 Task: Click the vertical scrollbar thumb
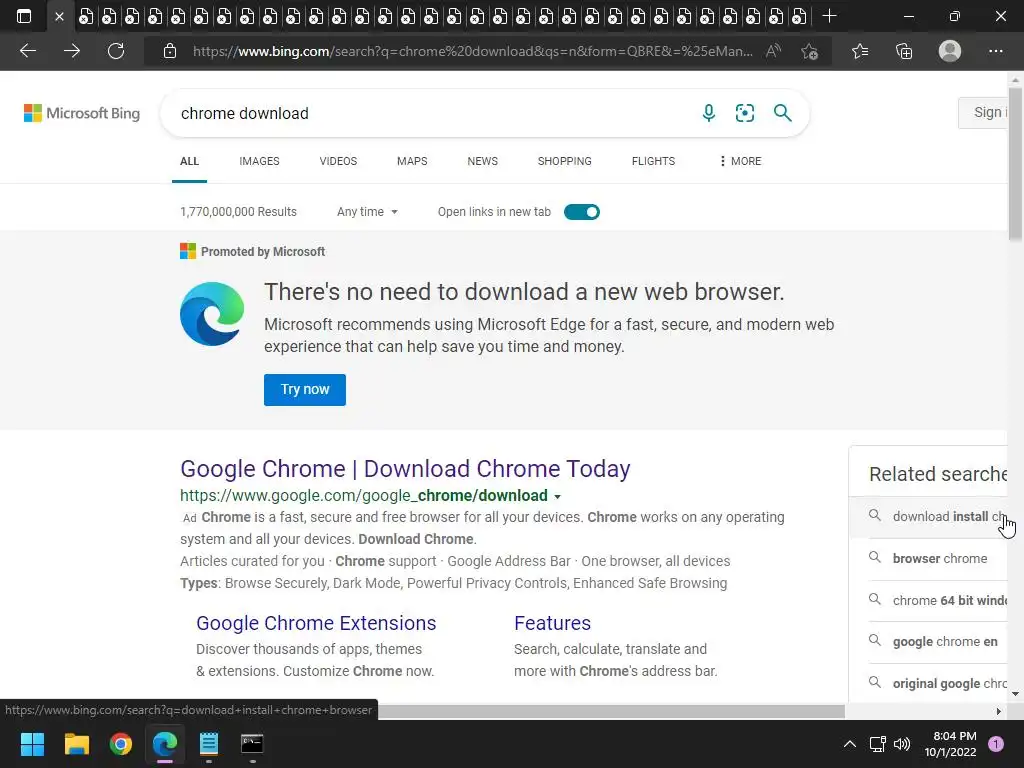[1016, 165]
